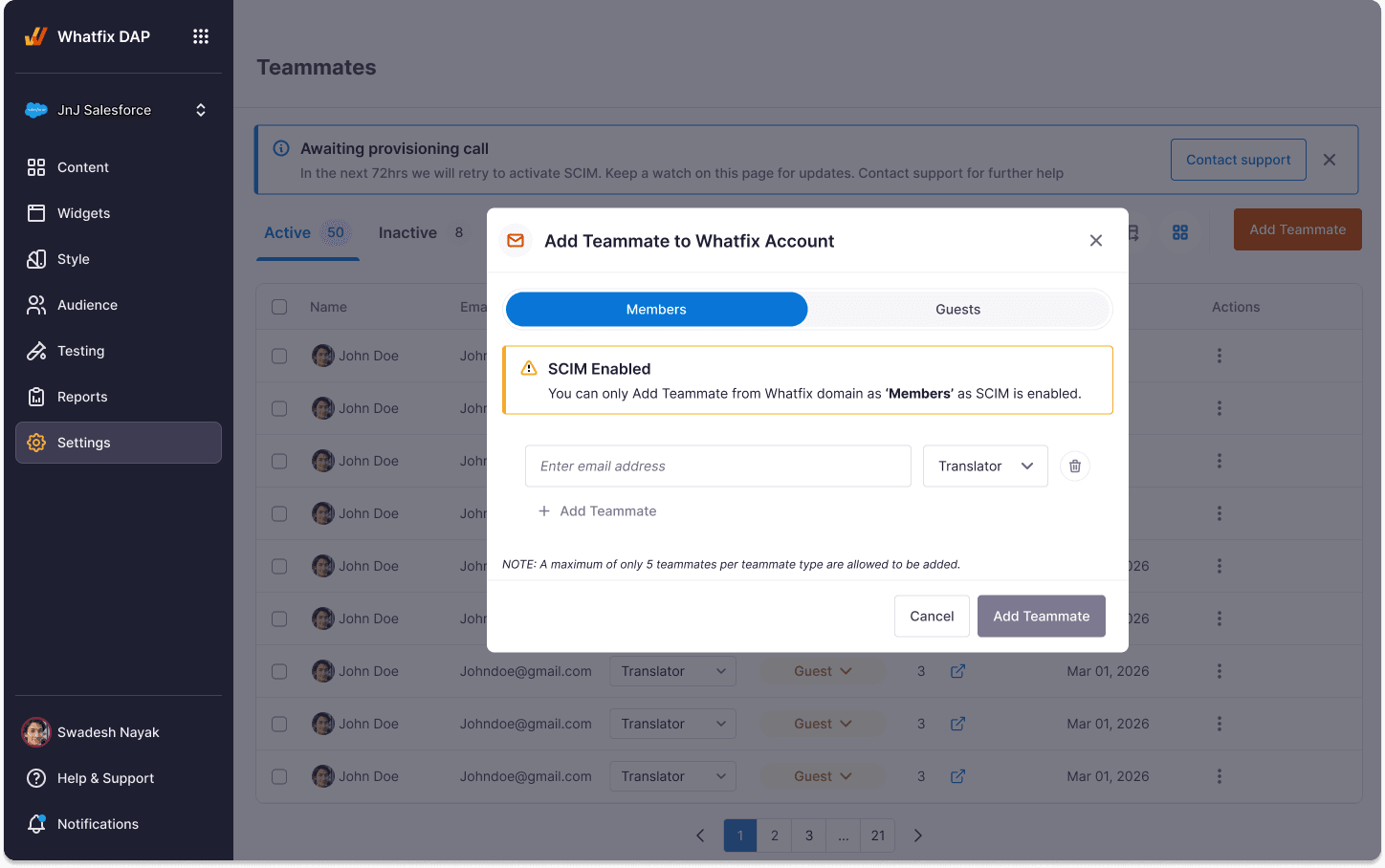Expand the Guest dropdown in the last row
Image resolution: width=1385 pixels, height=868 pixels.
823,776
